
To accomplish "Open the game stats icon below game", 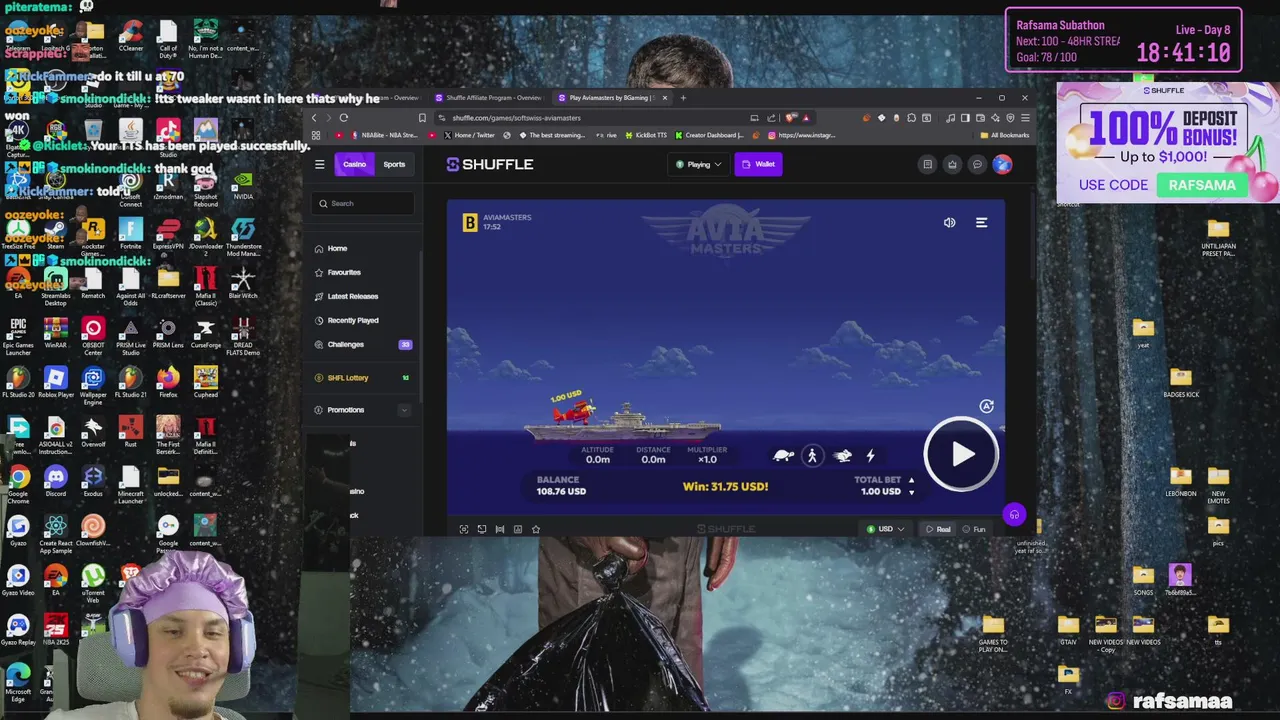I will (518, 529).
